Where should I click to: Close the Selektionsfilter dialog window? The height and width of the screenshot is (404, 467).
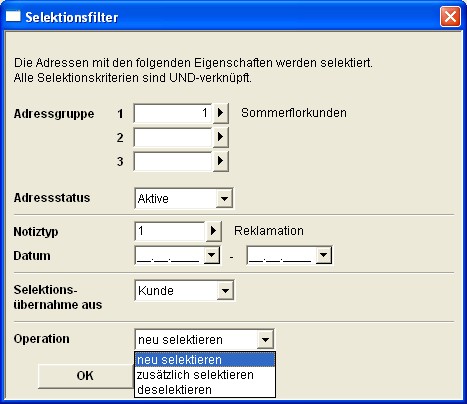(450, 17)
